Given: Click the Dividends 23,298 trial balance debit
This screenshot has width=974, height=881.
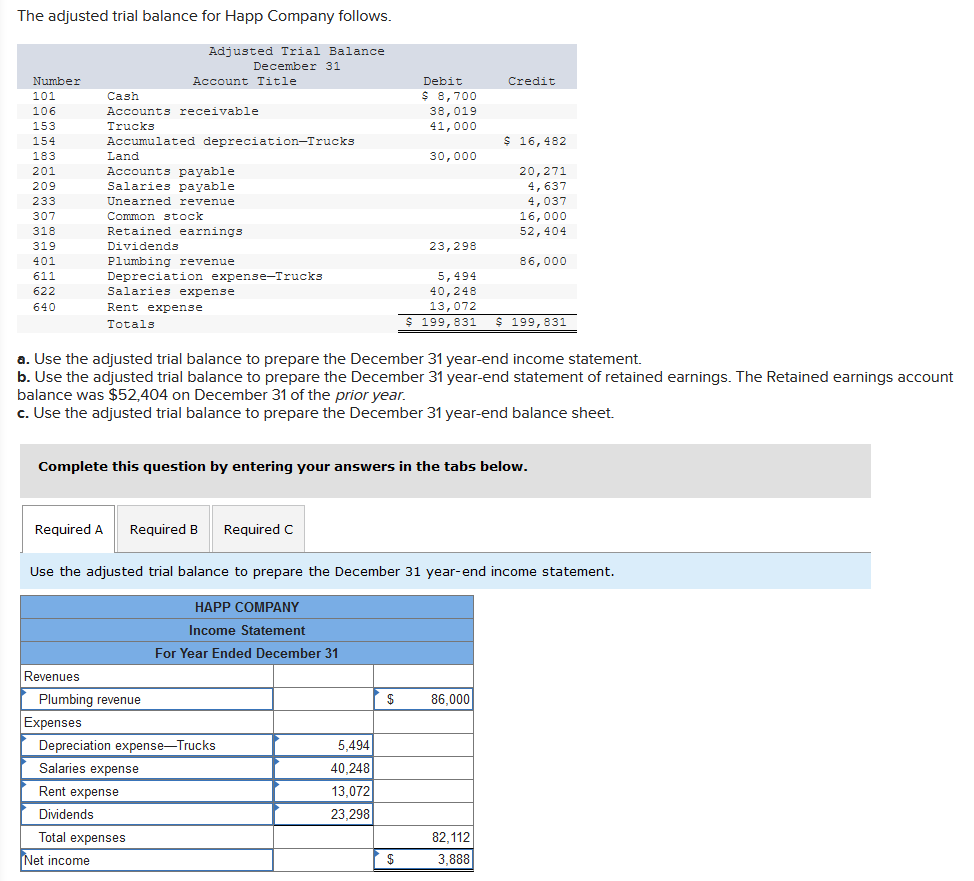Looking at the screenshot, I should tap(453, 245).
